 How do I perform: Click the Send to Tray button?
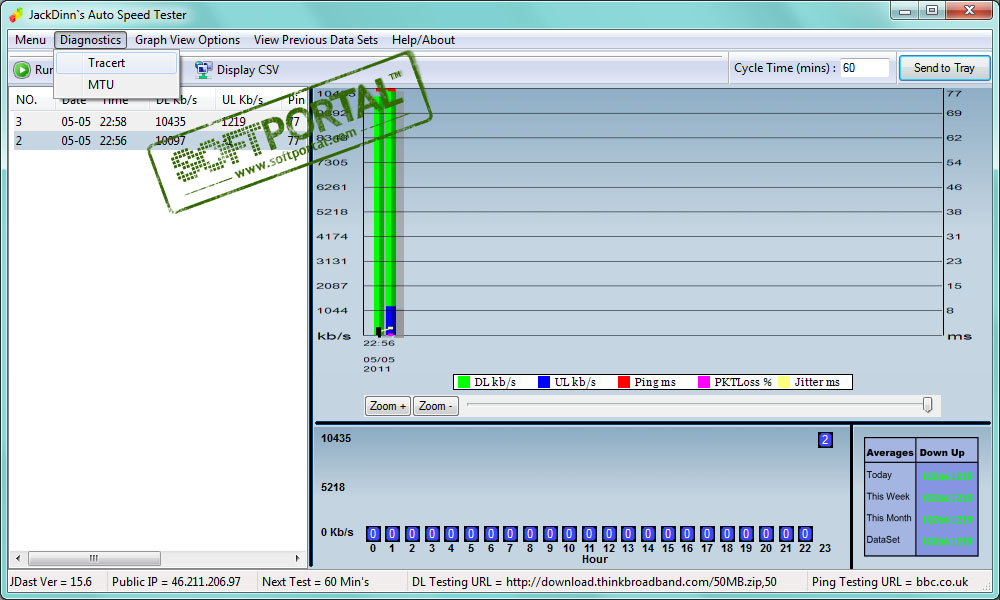[944, 68]
